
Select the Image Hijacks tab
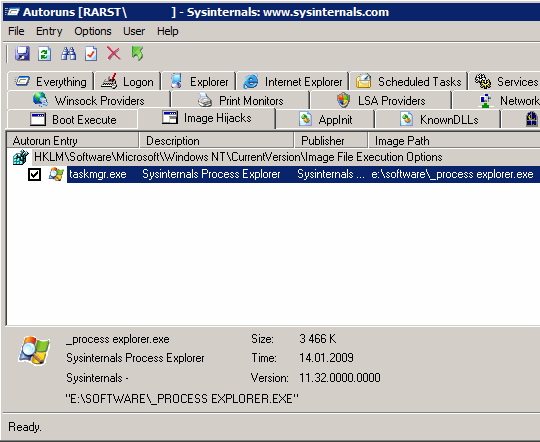pyautogui.click(x=207, y=118)
